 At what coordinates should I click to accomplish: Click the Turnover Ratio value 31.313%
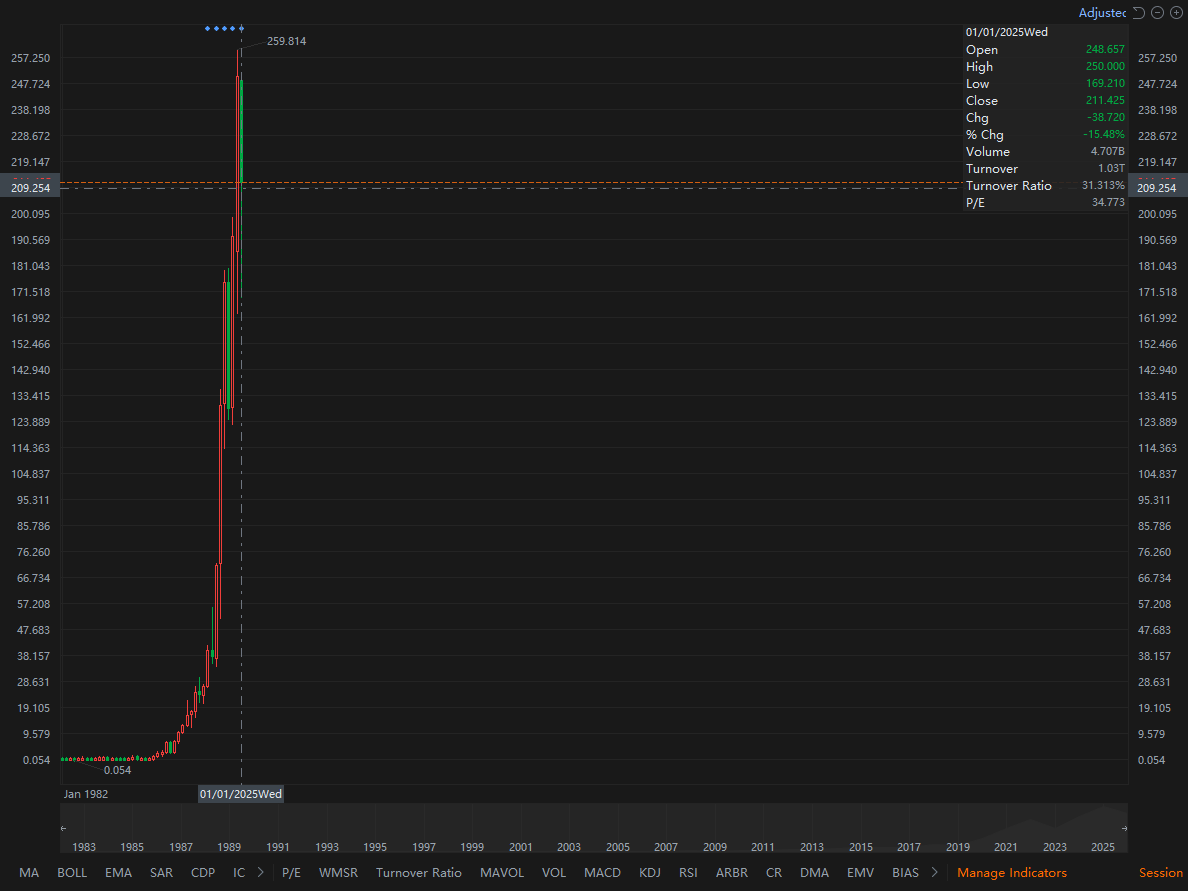(1103, 186)
